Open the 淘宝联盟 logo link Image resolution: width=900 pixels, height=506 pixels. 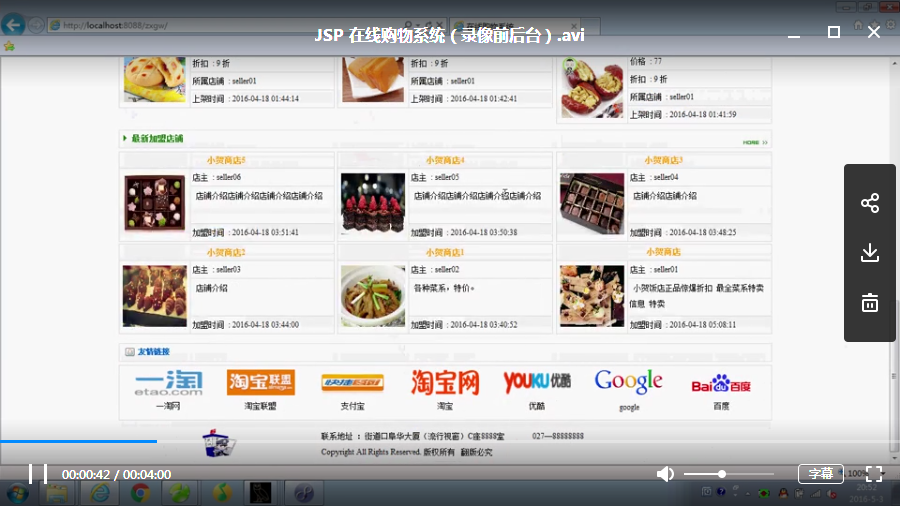[x=261, y=382]
